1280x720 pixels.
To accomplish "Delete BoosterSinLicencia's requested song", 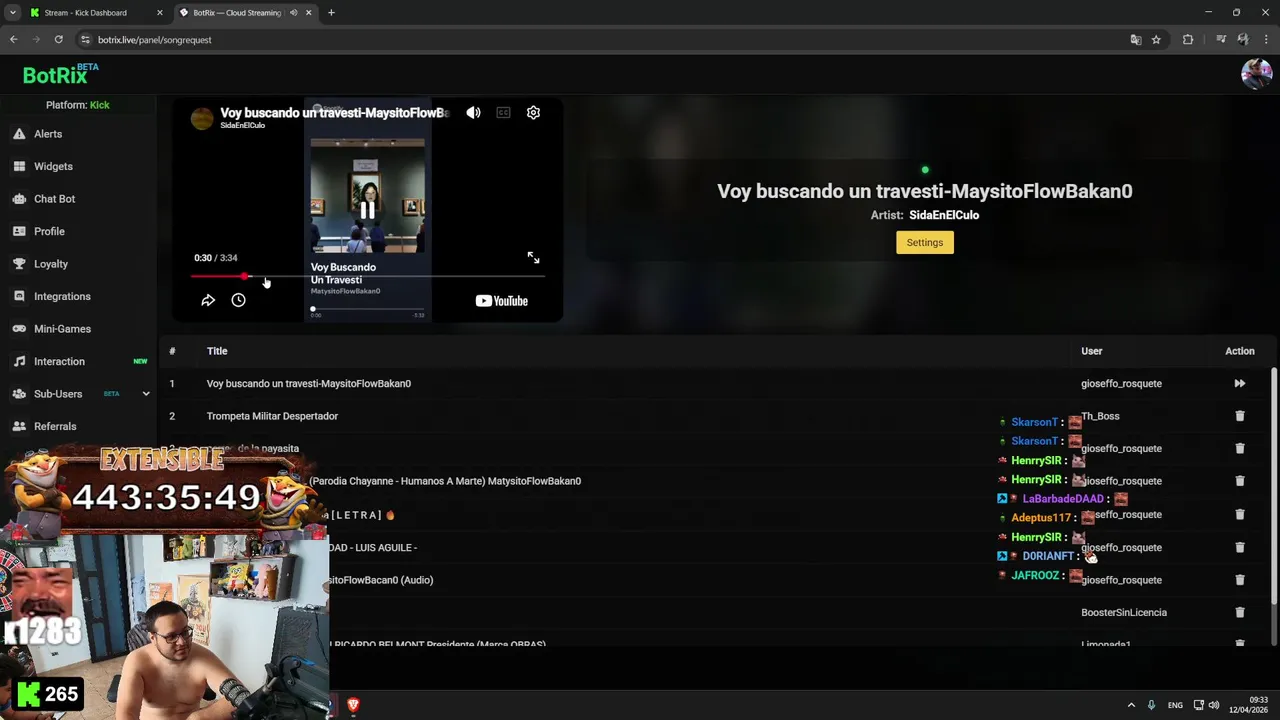I will 1240,612.
